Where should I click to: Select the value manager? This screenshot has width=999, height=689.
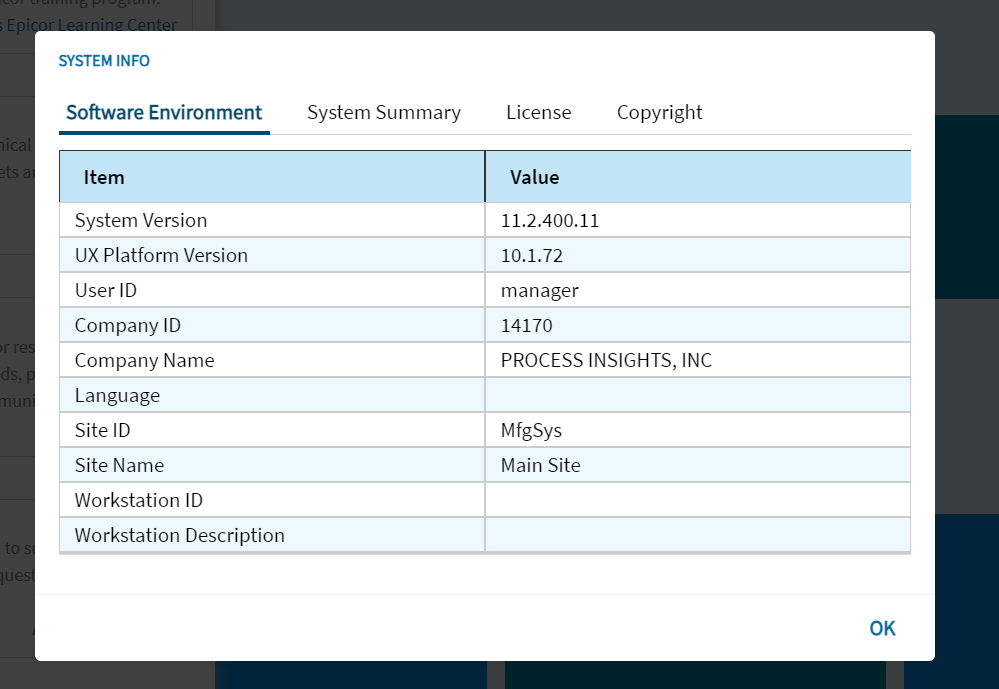540,291
